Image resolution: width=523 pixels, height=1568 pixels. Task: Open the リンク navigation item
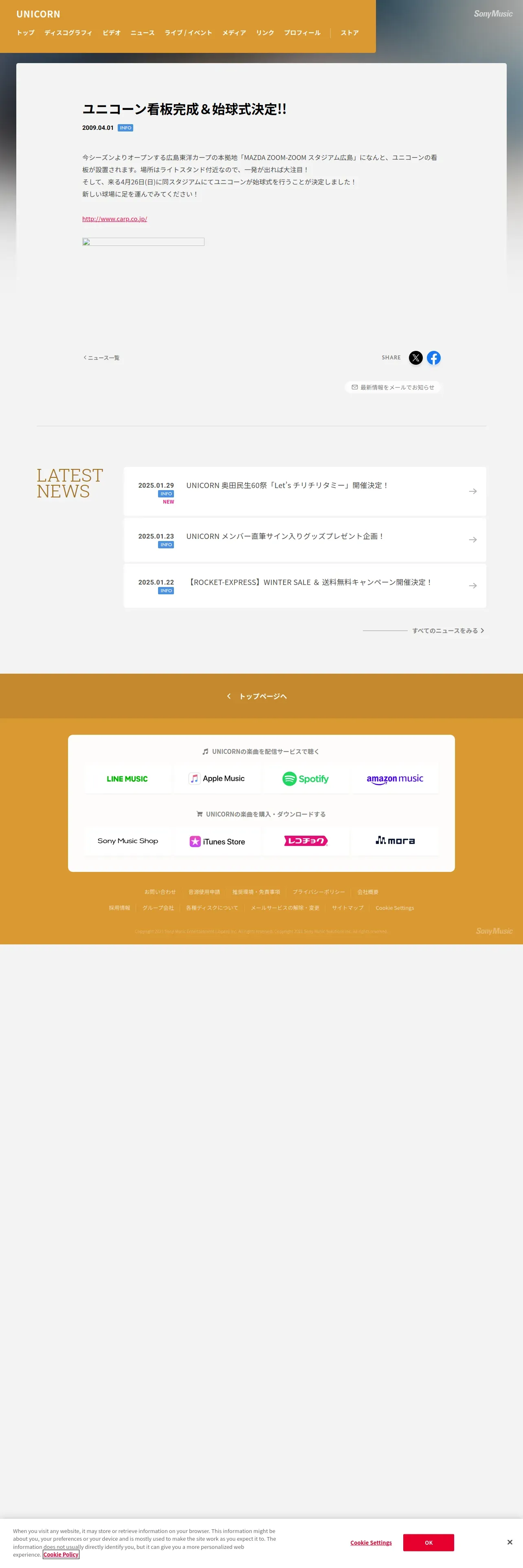[x=265, y=33]
